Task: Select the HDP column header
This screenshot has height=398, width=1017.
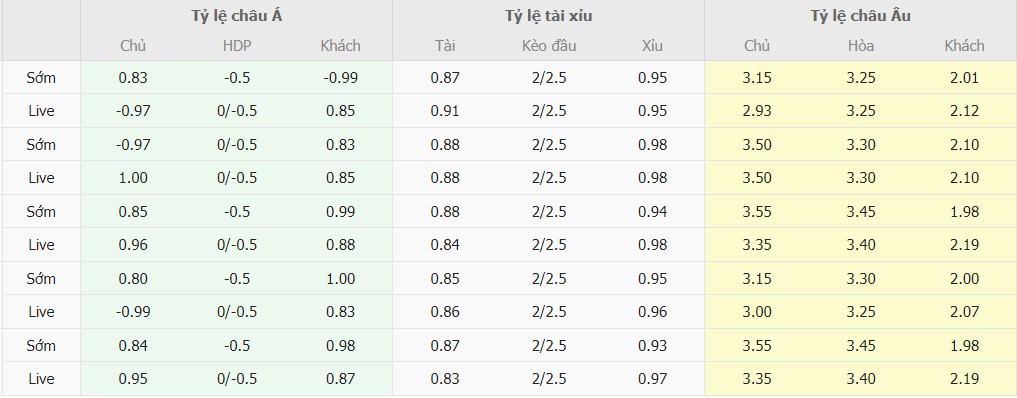Action: coord(237,46)
